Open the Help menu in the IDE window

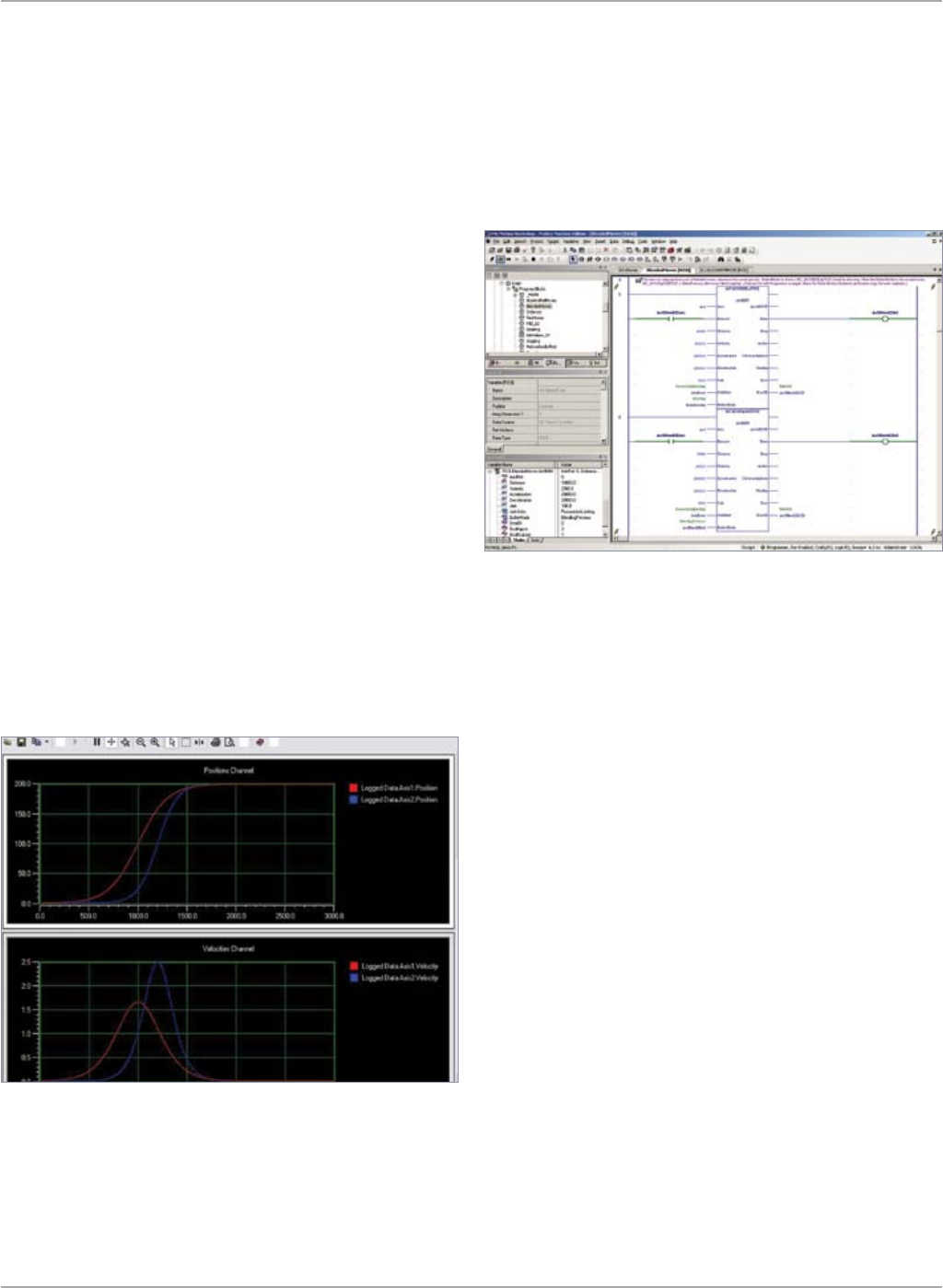(x=673, y=242)
